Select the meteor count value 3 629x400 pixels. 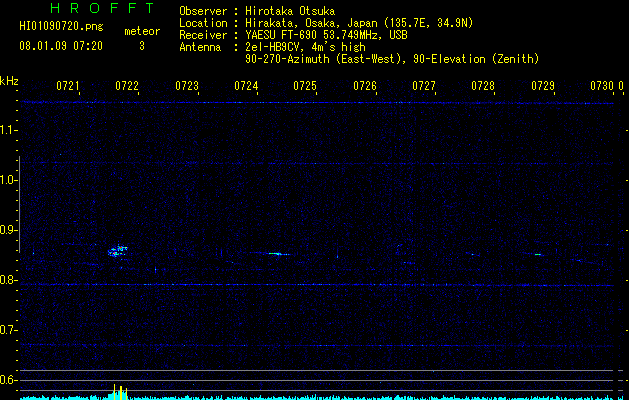(x=142, y=46)
